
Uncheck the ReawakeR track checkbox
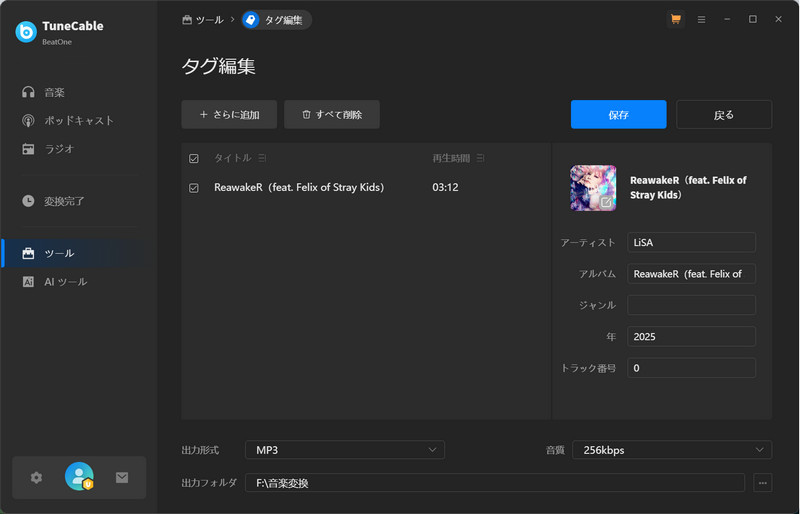click(194, 188)
